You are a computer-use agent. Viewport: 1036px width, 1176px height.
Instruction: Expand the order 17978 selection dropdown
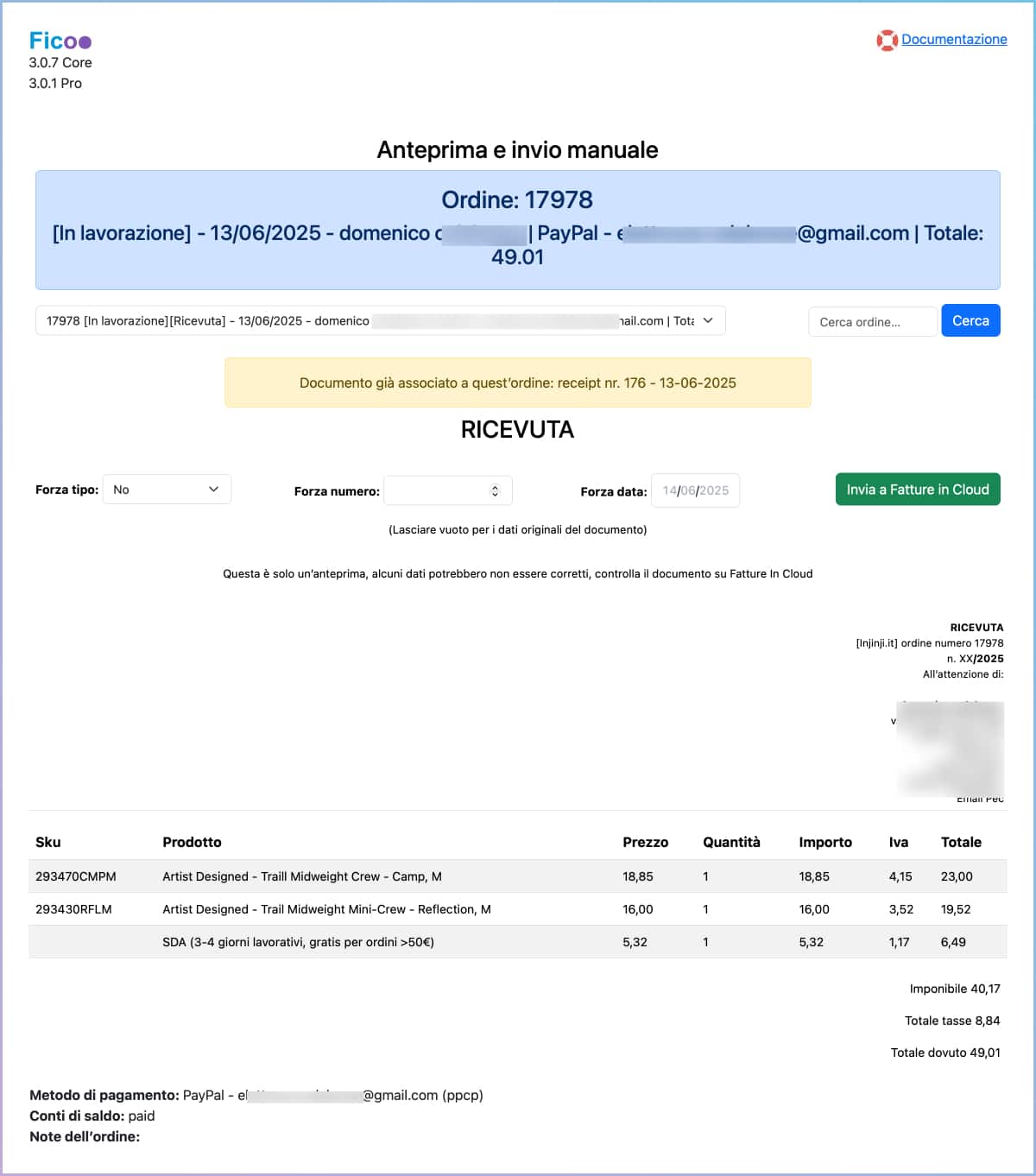coord(380,320)
